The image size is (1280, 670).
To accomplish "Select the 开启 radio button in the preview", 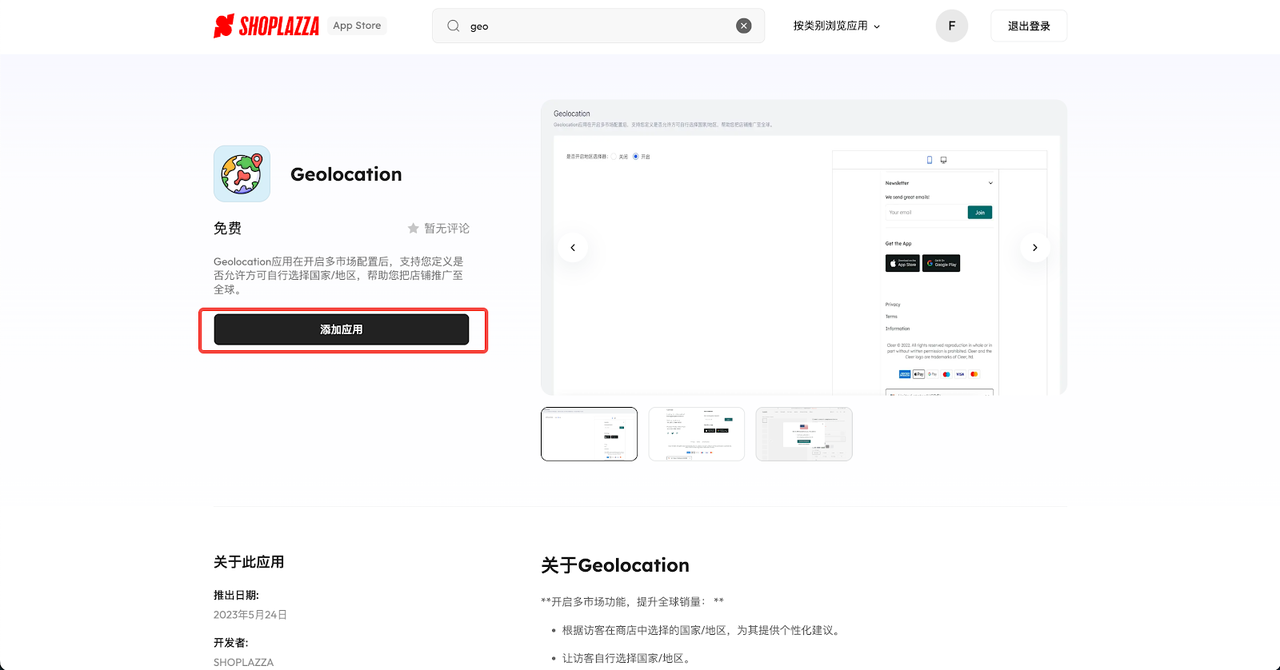I will coord(636,157).
